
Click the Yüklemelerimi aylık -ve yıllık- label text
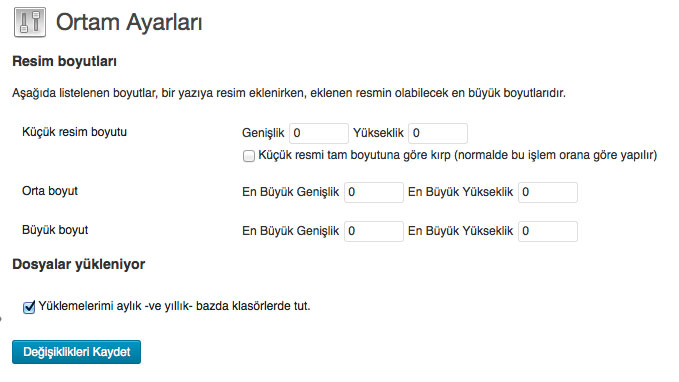pos(175,306)
